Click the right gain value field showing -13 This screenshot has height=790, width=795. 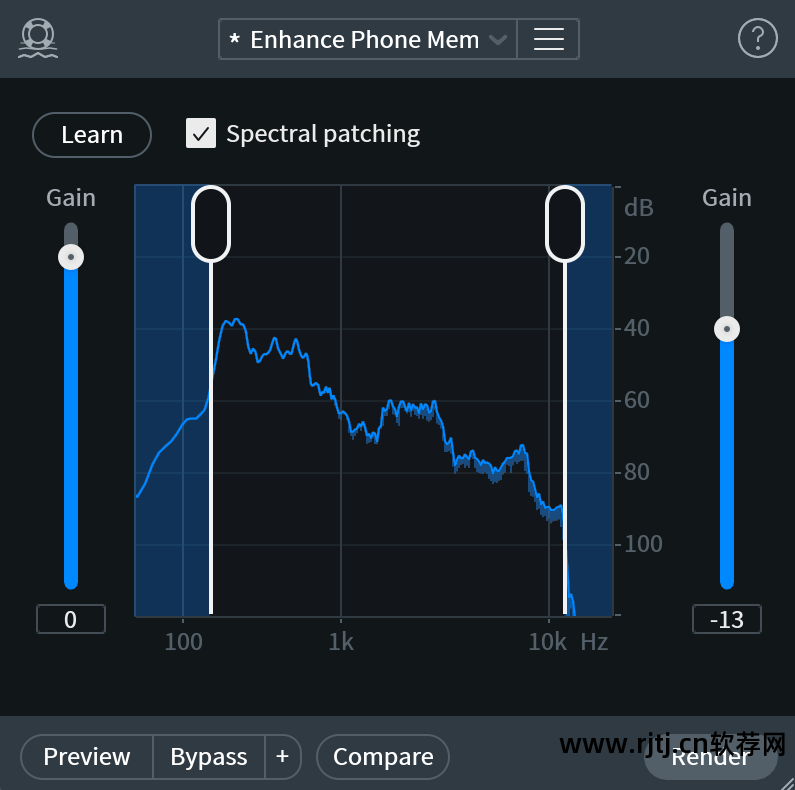(726, 620)
